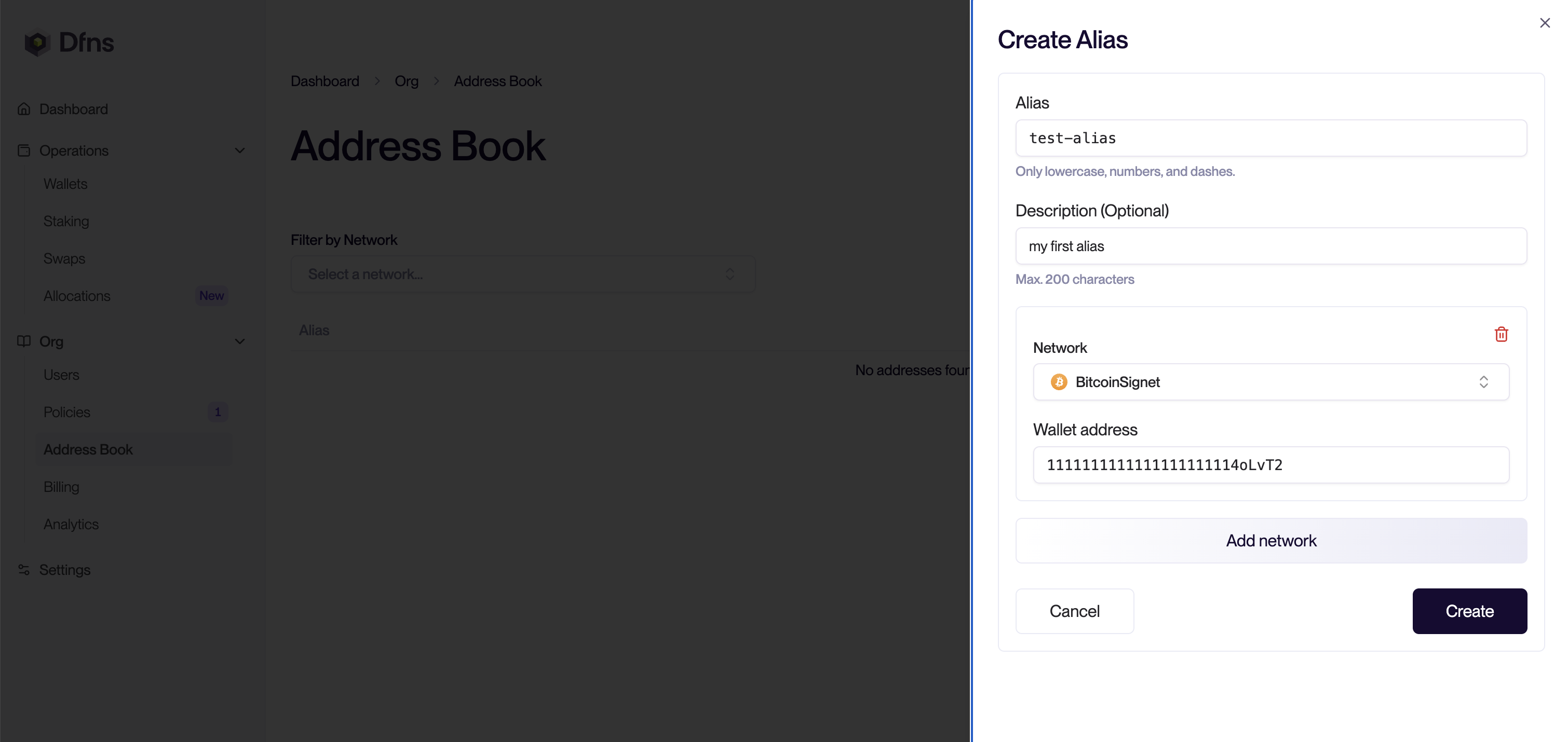Focus the Wallet address input
The image size is (1568, 742).
[x=1270, y=465]
